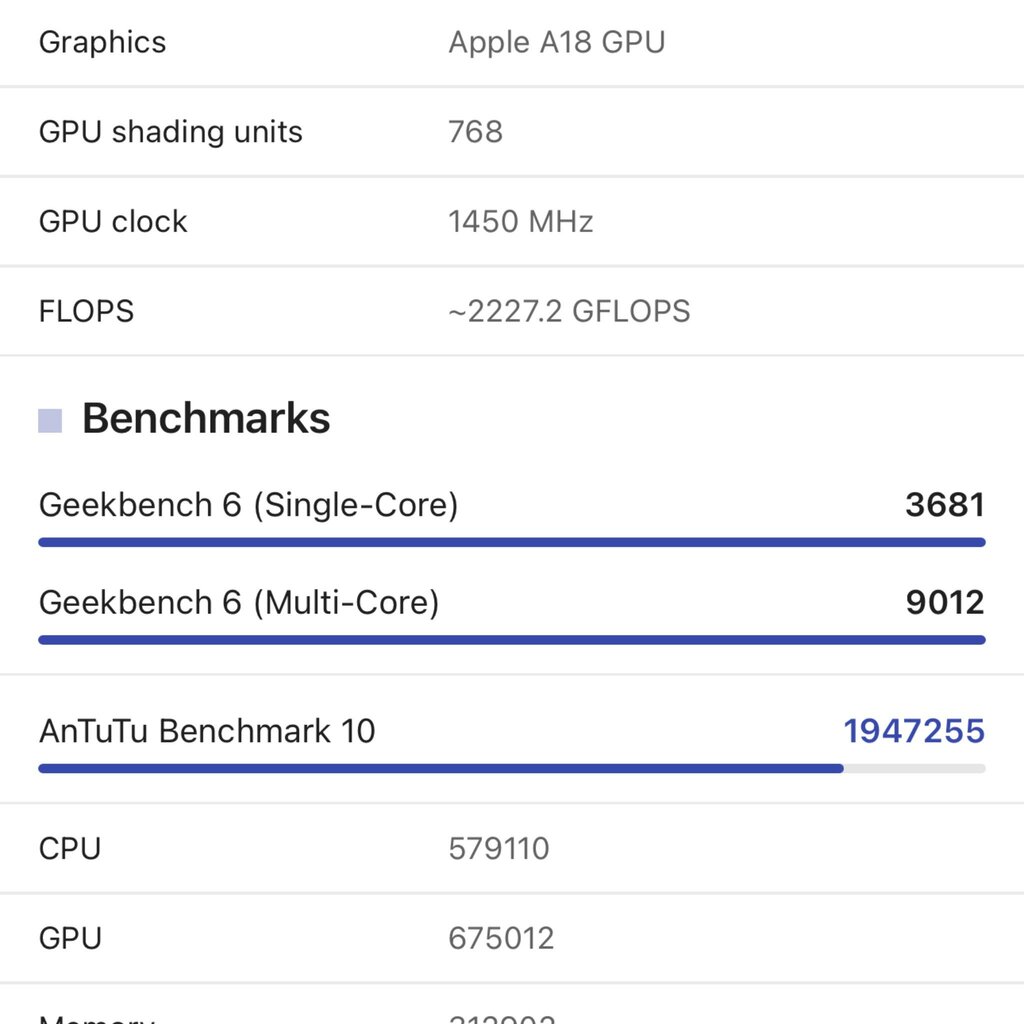Click the Apple A18 GPU value
The image size is (1024, 1024).
coord(556,42)
